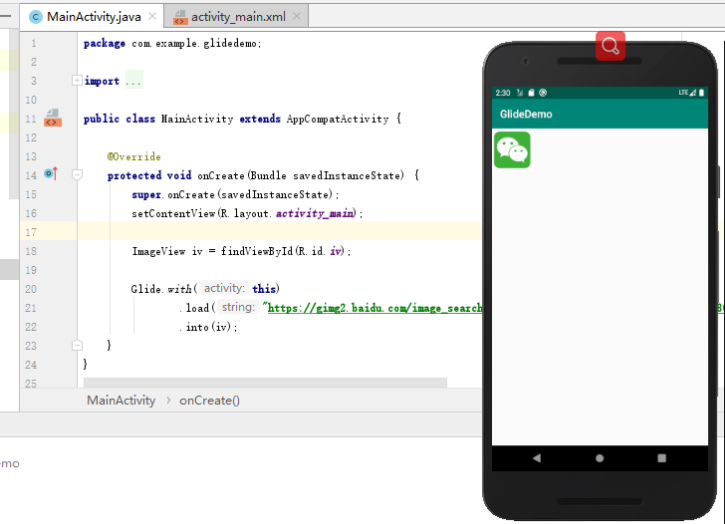Image resolution: width=725 pixels, height=524 pixels.
Task: Click the 'activity:' parameter hint
Action: pos(224,288)
